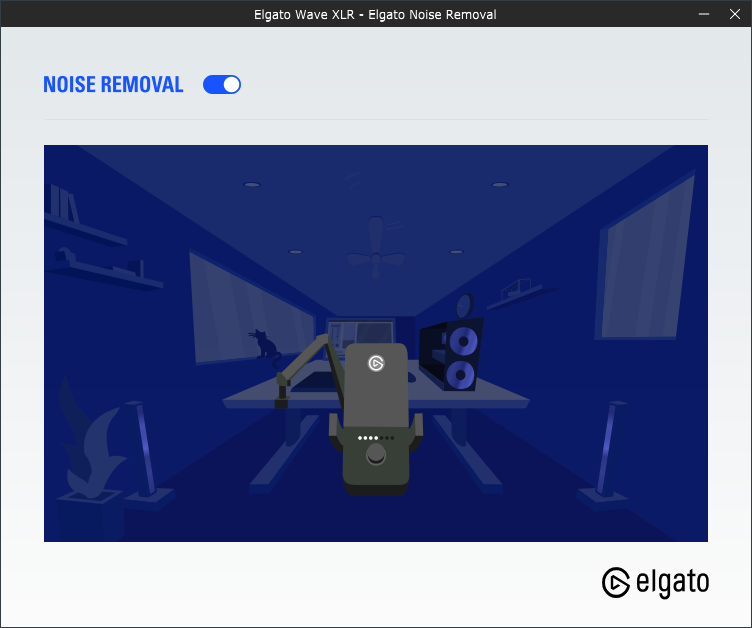Screen dimensions: 752x628
Task: Click the window title 'Elgato Wave XLR - Elgato Noise Removal'
Action: tap(375, 14)
